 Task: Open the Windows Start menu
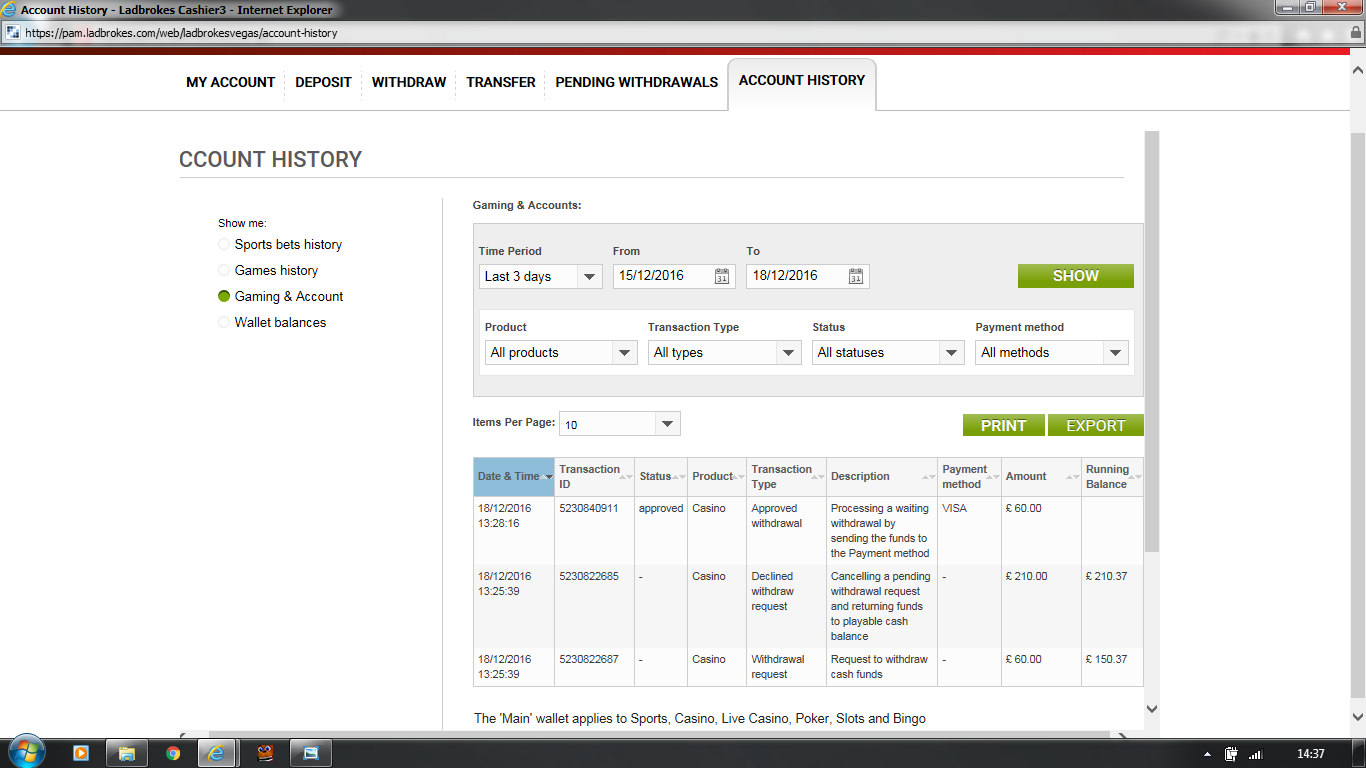(x=25, y=753)
